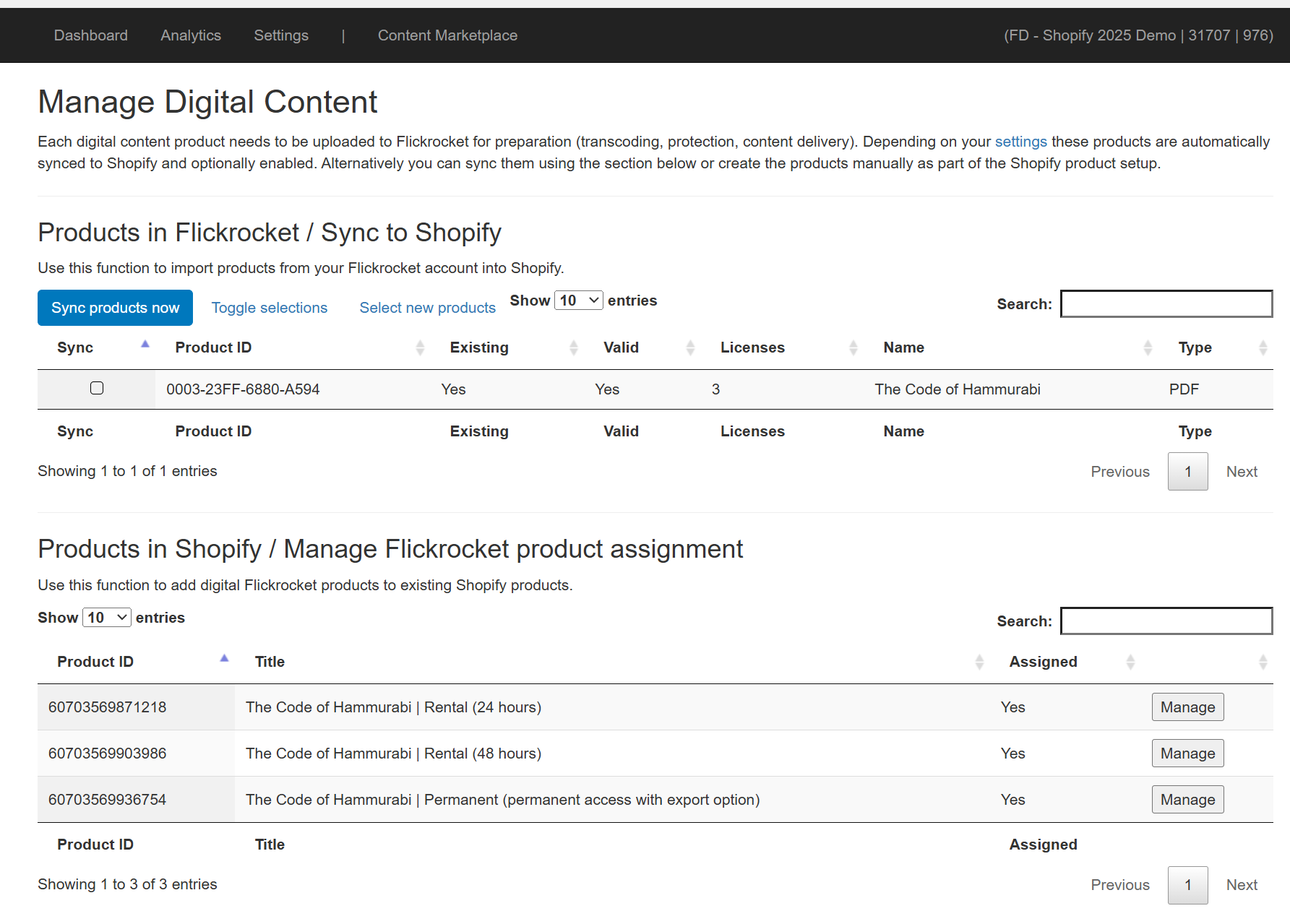
Task: Check the sync box for 0003-23FF-6880-A594
Action: [97, 389]
